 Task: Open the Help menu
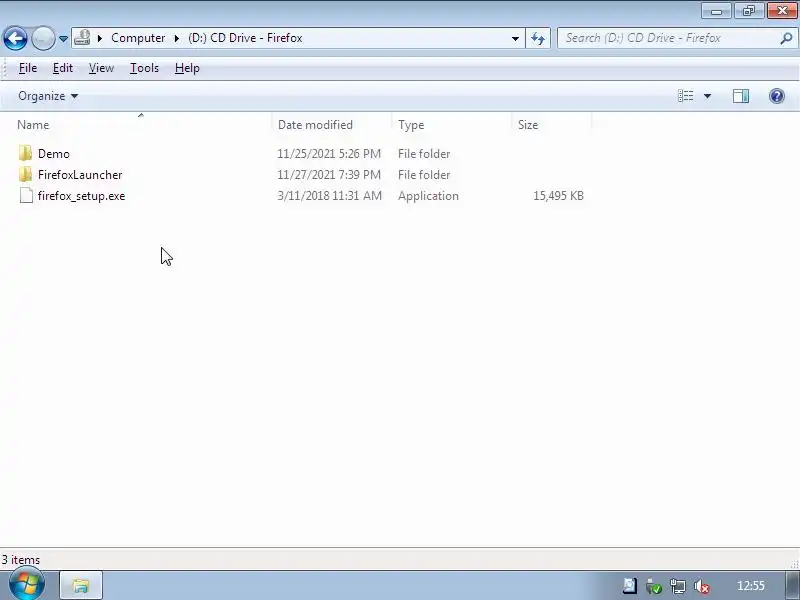click(x=187, y=68)
